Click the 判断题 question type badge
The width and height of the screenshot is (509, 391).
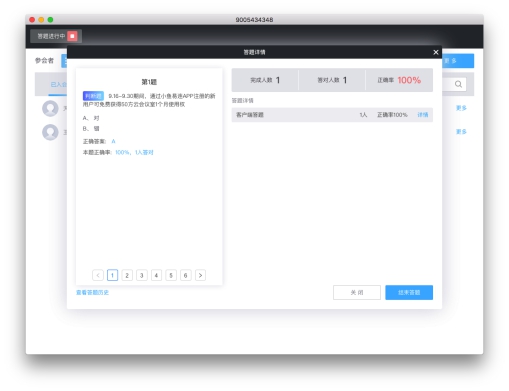(x=93, y=96)
